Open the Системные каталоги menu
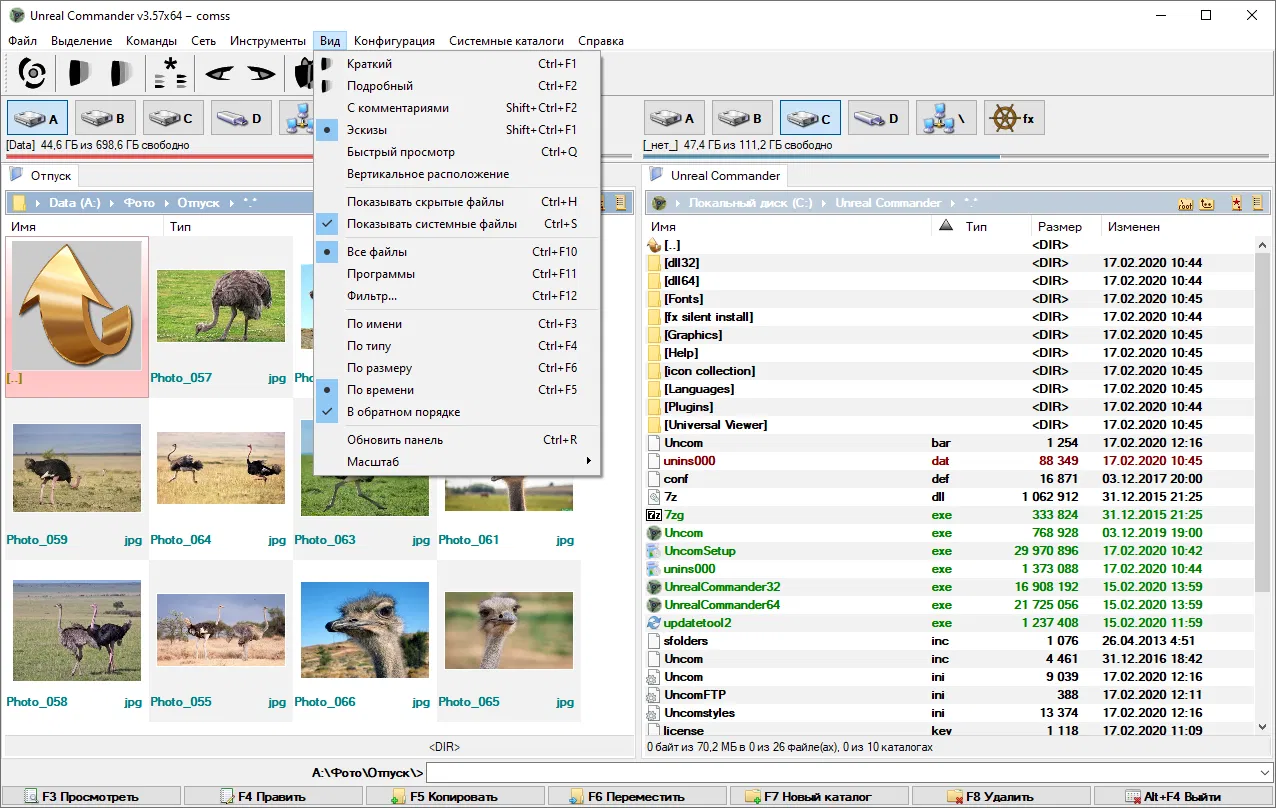This screenshot has height=808, width=1276. (506, 41)
